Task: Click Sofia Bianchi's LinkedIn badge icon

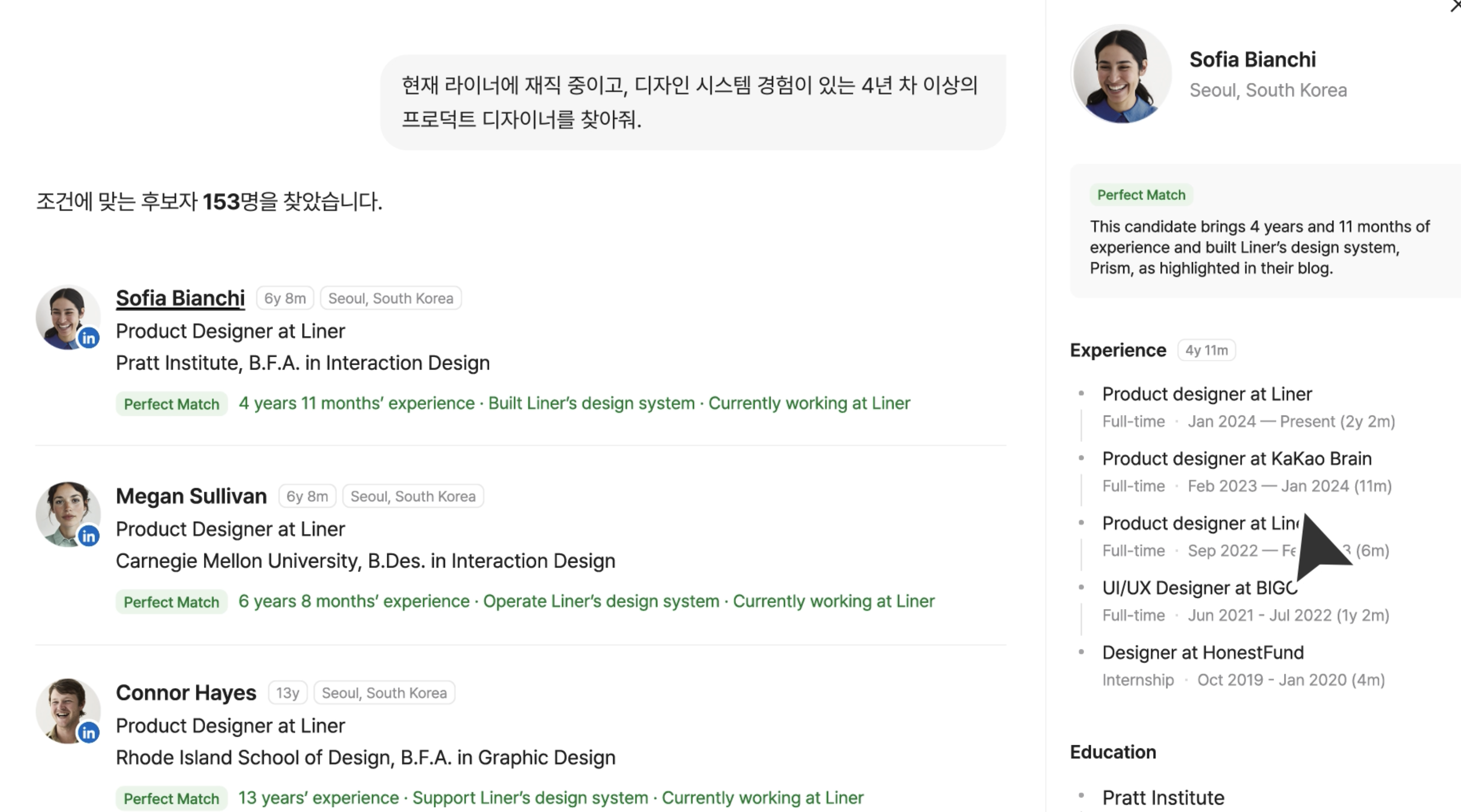Action: pos(88,338)
